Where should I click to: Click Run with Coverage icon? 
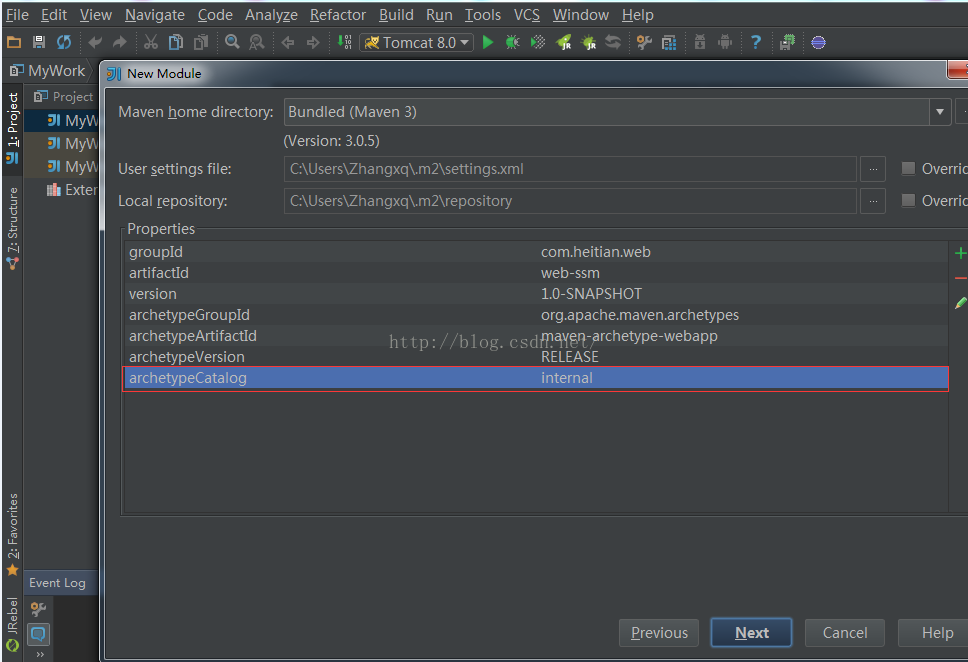pyautogui.click(x=538, y=42)
